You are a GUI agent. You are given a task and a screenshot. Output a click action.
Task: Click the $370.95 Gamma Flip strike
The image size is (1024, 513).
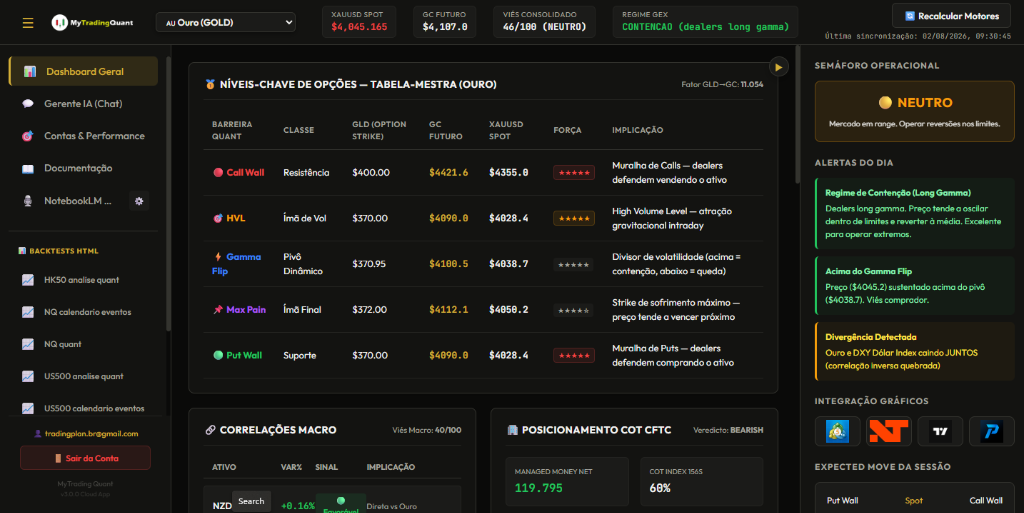pos(369,264)
